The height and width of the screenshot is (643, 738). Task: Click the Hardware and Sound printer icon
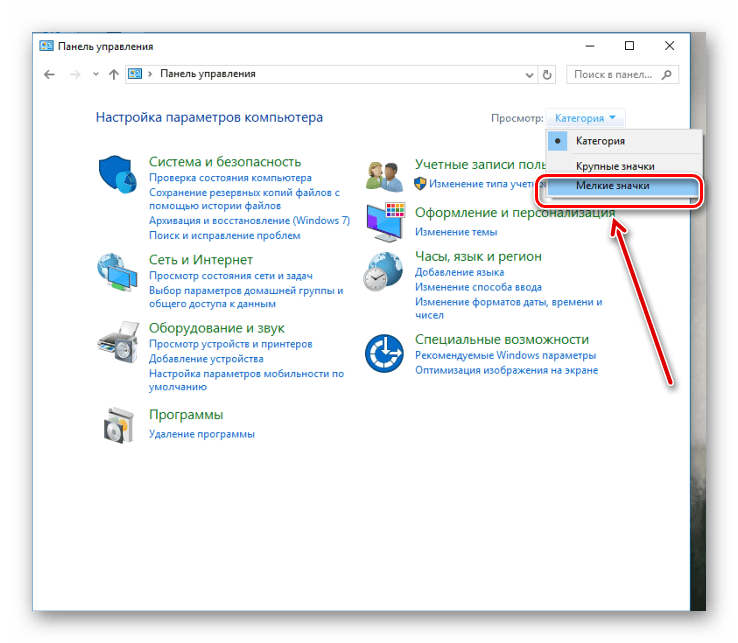click(118, 342)
